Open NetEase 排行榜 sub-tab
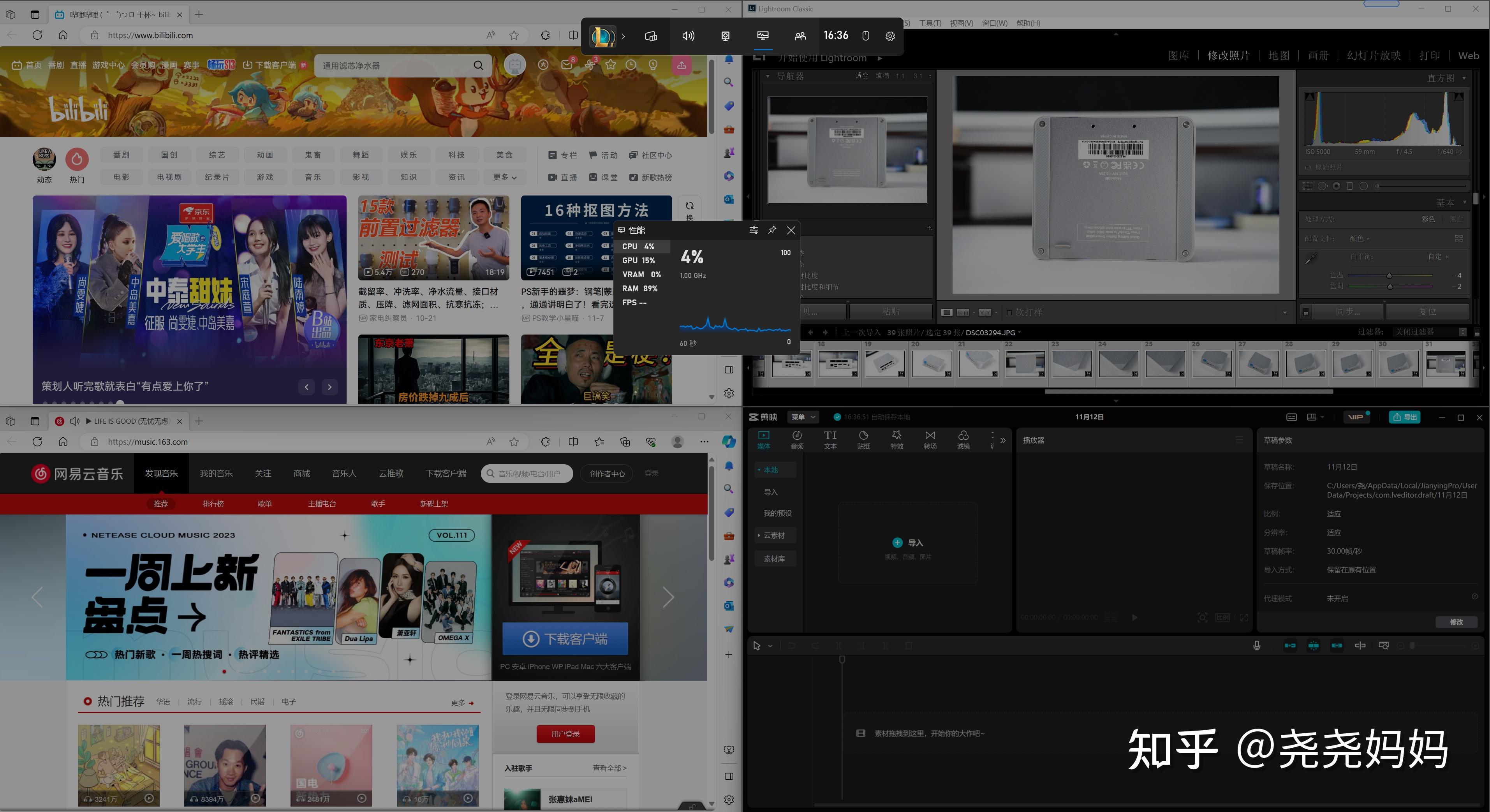Screen dimensions: 1490x812 (x=213, y=504)
